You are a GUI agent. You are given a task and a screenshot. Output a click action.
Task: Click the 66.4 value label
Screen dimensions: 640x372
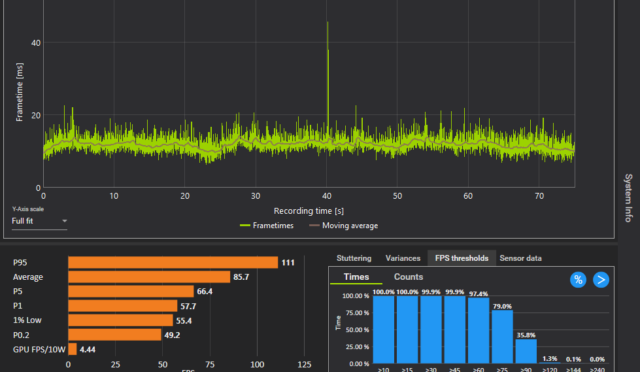click(204, 292)
